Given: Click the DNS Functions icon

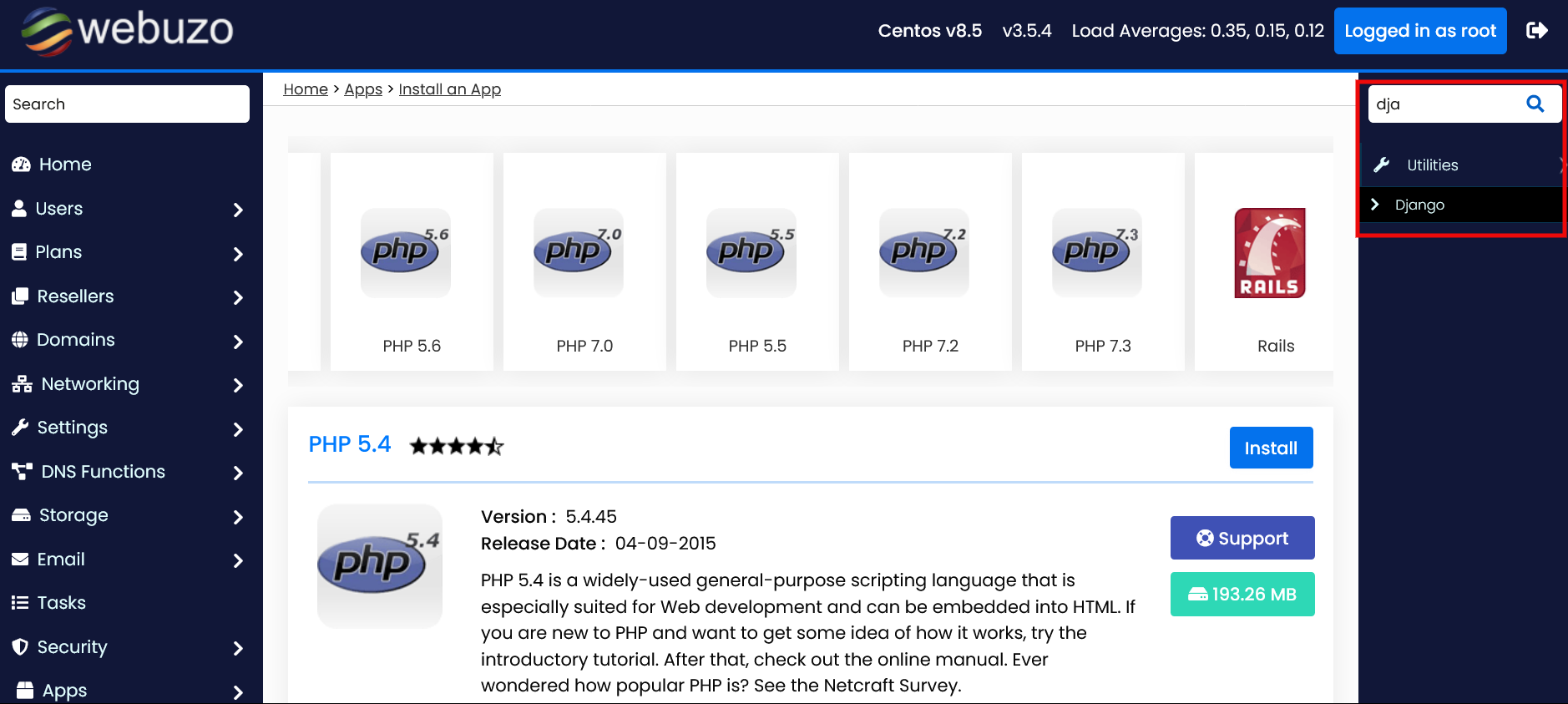Looking at the screenshot, I should pos(22,471).
